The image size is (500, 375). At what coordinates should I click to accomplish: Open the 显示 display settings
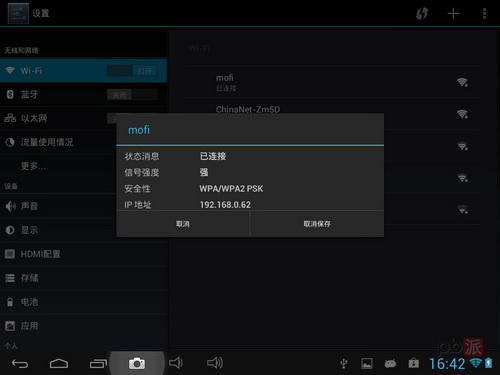click(x=58, y=230)
